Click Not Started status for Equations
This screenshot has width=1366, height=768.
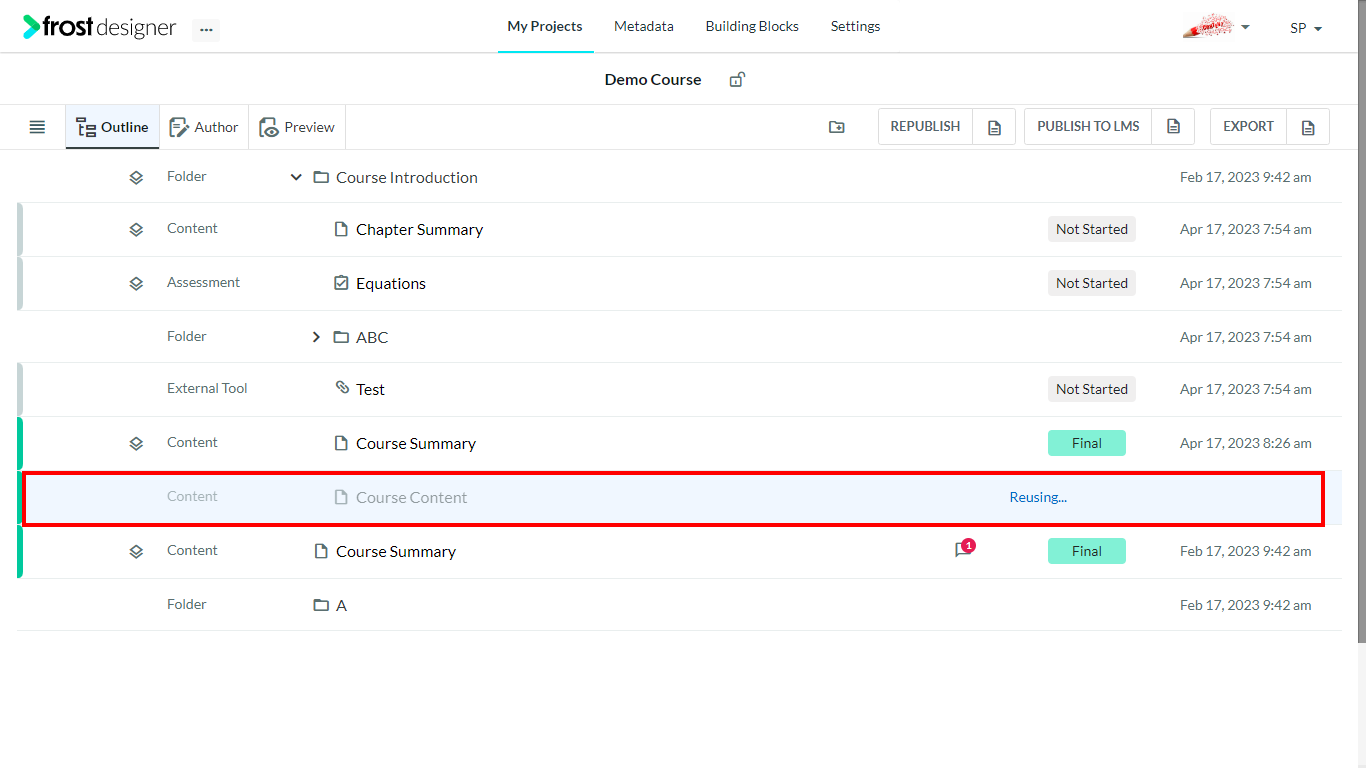pyautogui.click(x=1092, y=283)
